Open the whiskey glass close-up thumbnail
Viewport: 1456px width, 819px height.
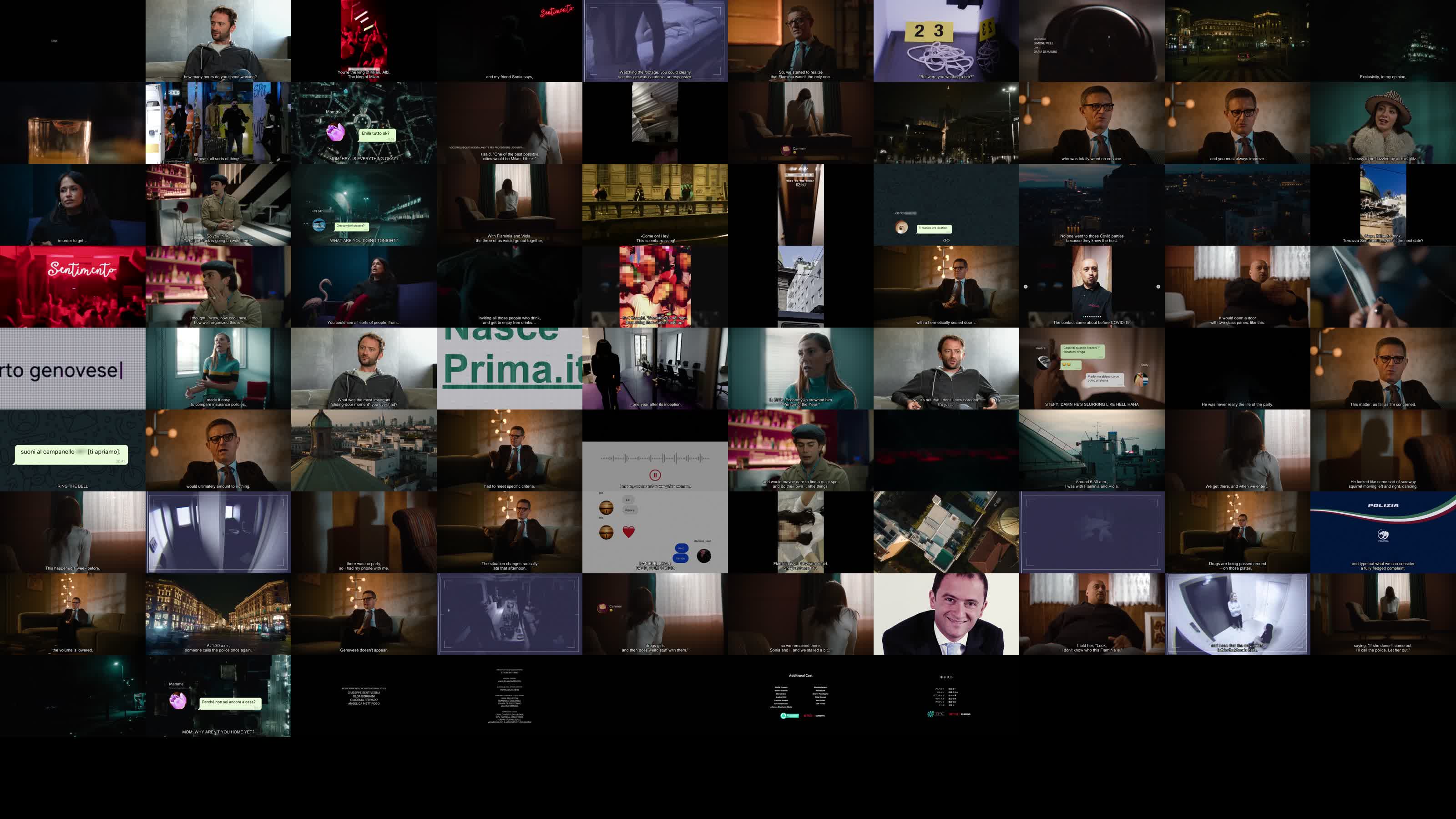72,123
